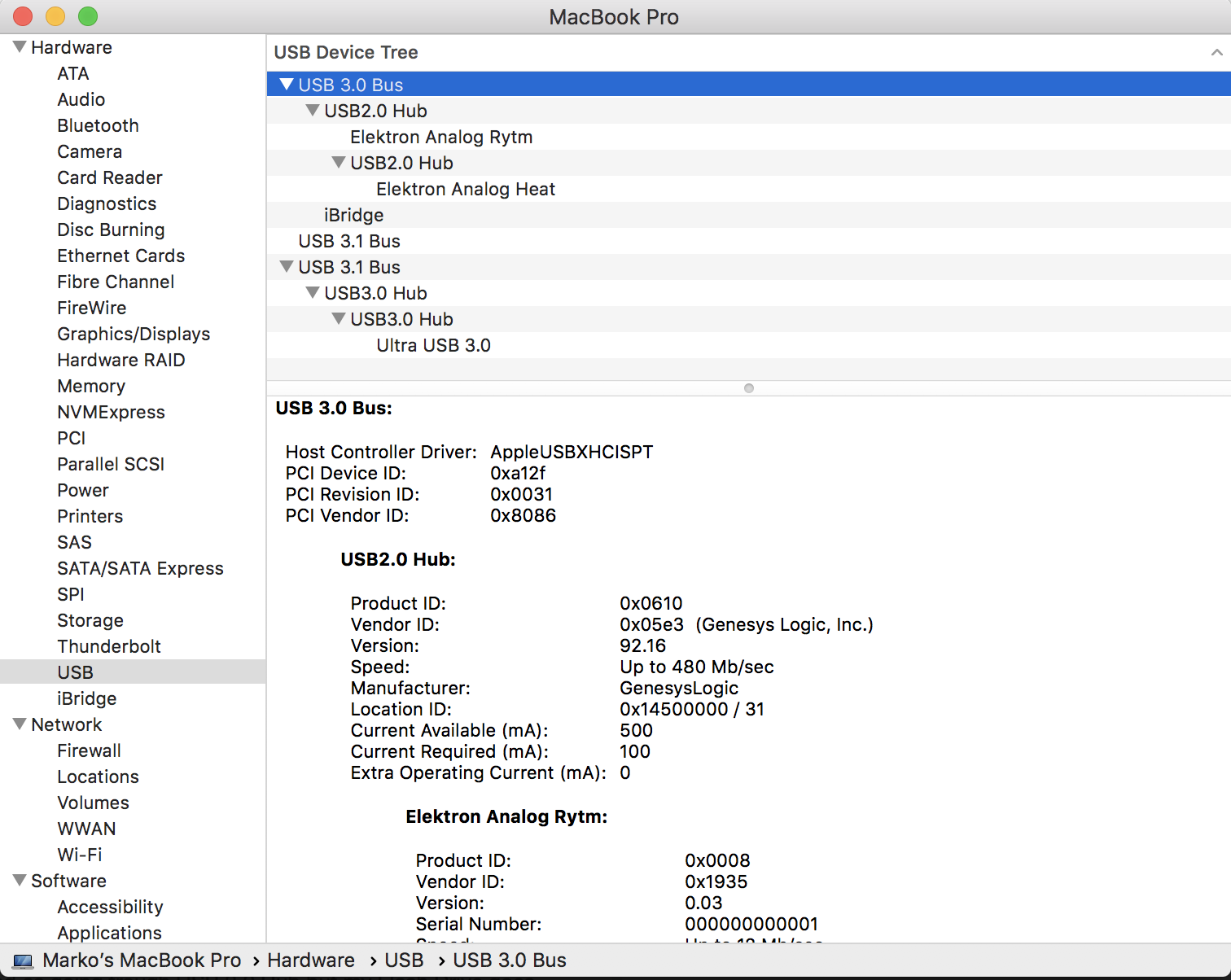Open Graphics/Displays information

pyautogui.click(x=134, y=334)
